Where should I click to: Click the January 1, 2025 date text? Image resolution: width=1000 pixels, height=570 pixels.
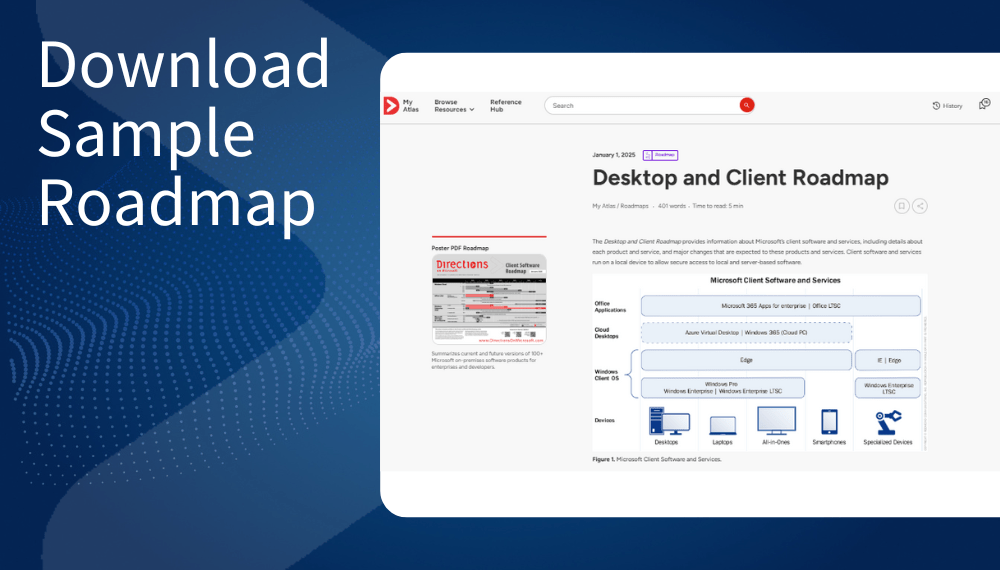click(x=614, y=155)
